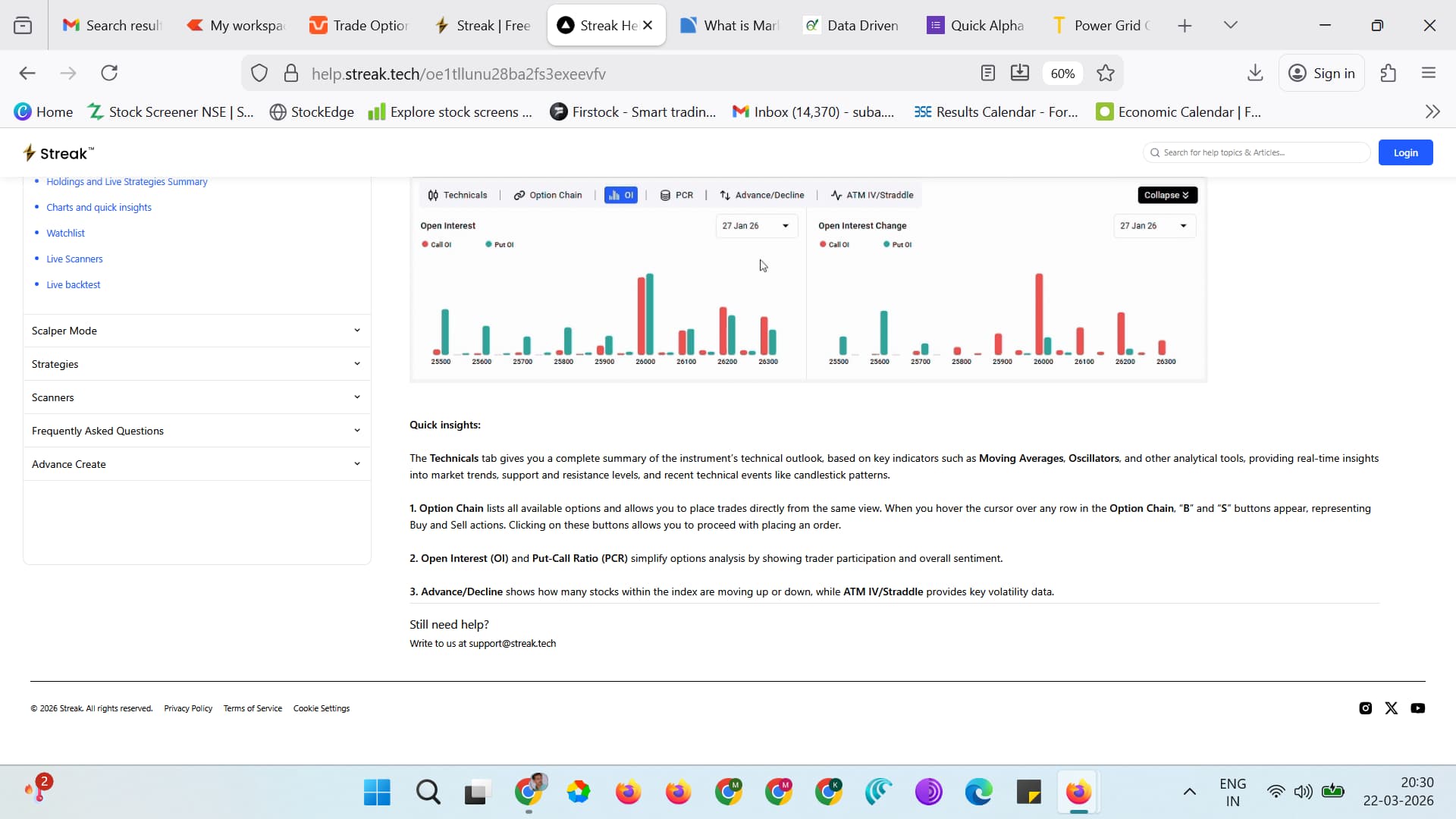The image size is (1456, 819).
Task: Reload the current page
Action: pyautogui.click(x=109, y=74)
